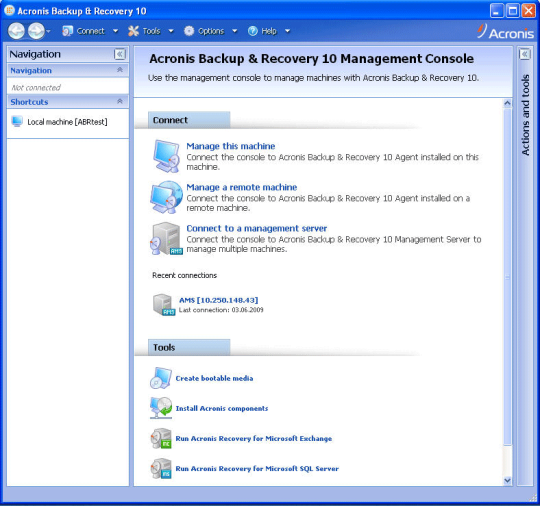Click the Recovery for SQL Server icon
This screenshot has width=540, height=506.
click(161, 468)
